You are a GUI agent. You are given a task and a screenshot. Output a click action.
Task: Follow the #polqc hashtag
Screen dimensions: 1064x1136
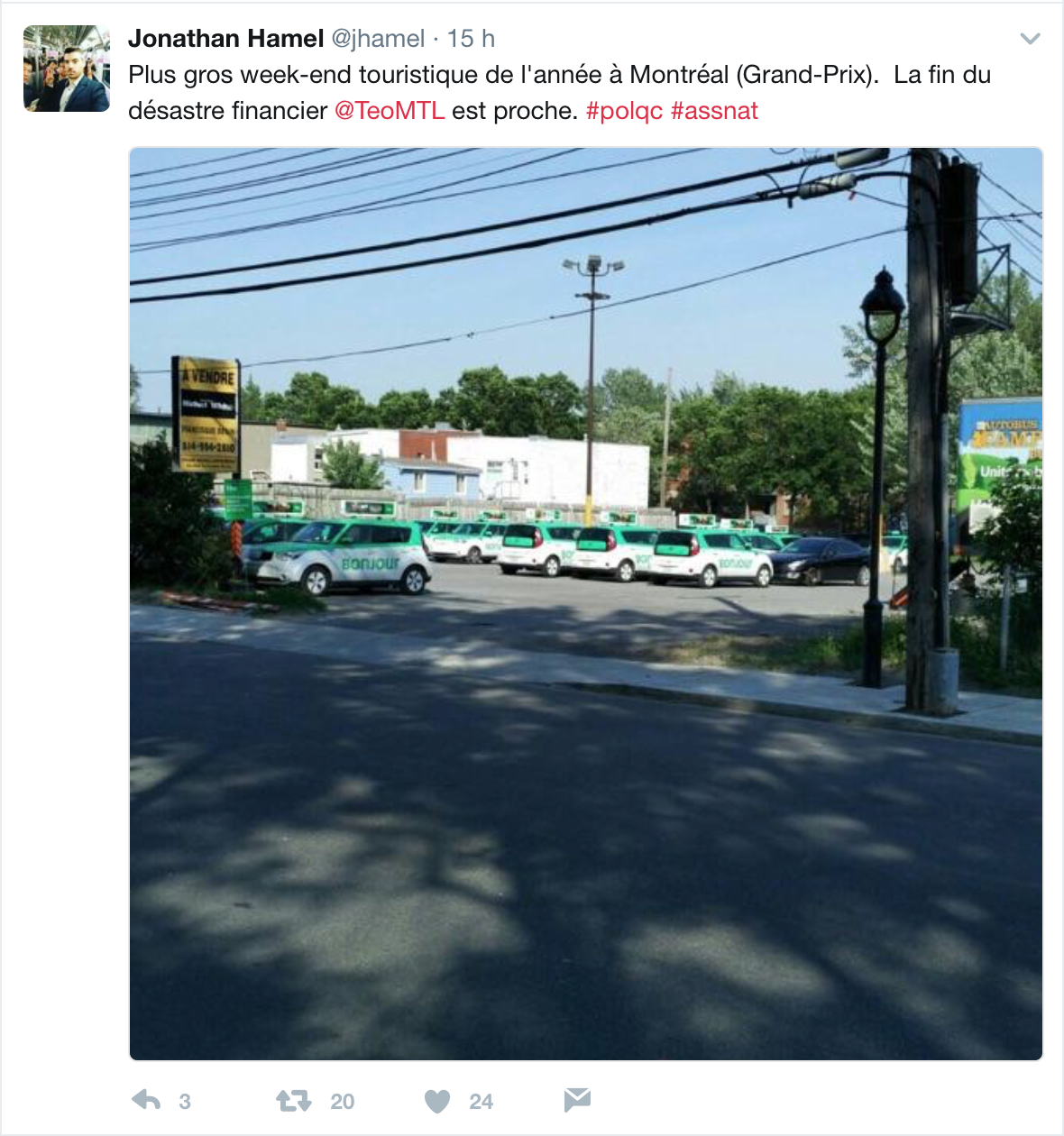pyautogui.click(x=624, y=111)
